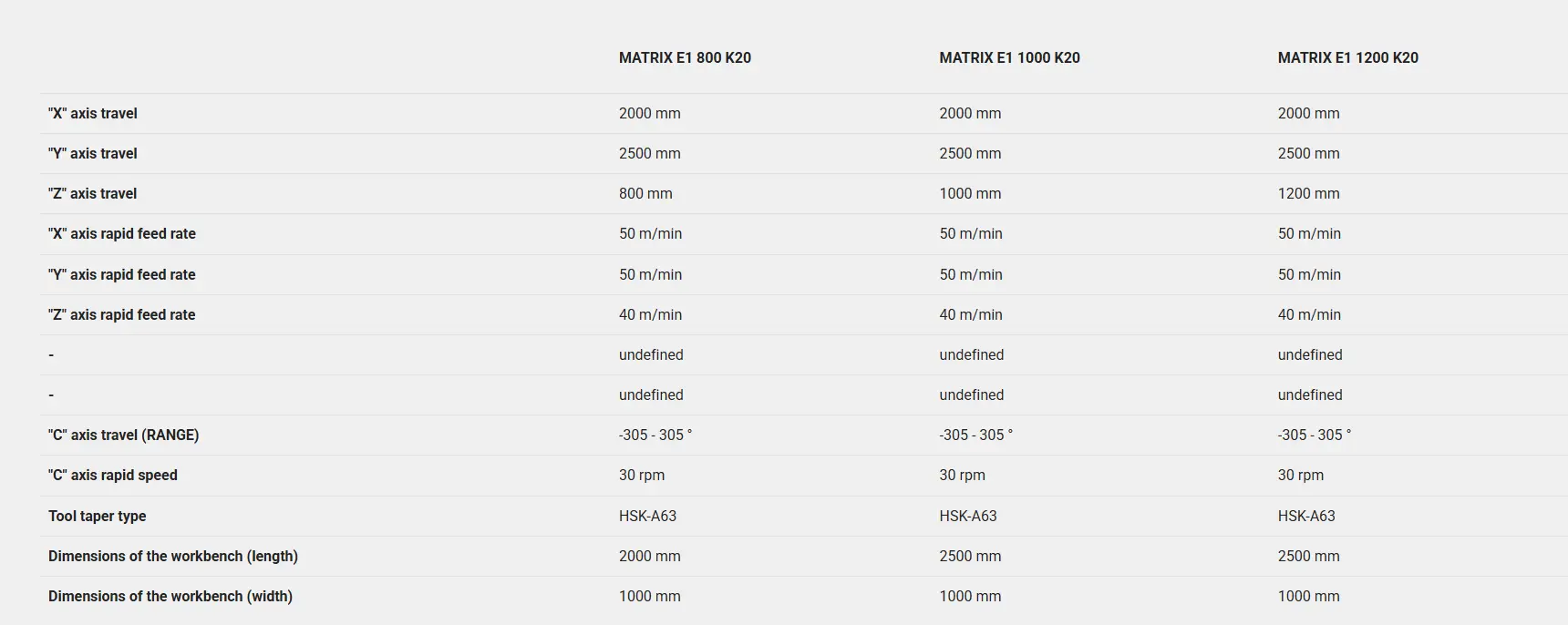
Task: Click the "X" axis travel row label
Action: tap(93, 113)
